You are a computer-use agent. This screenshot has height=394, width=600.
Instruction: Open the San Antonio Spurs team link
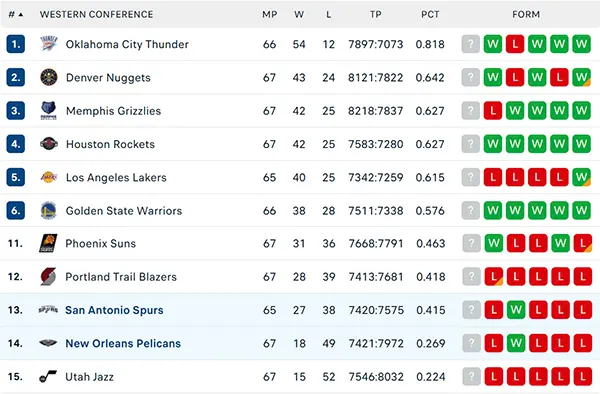pyautogui.click(x=114, y=310)
